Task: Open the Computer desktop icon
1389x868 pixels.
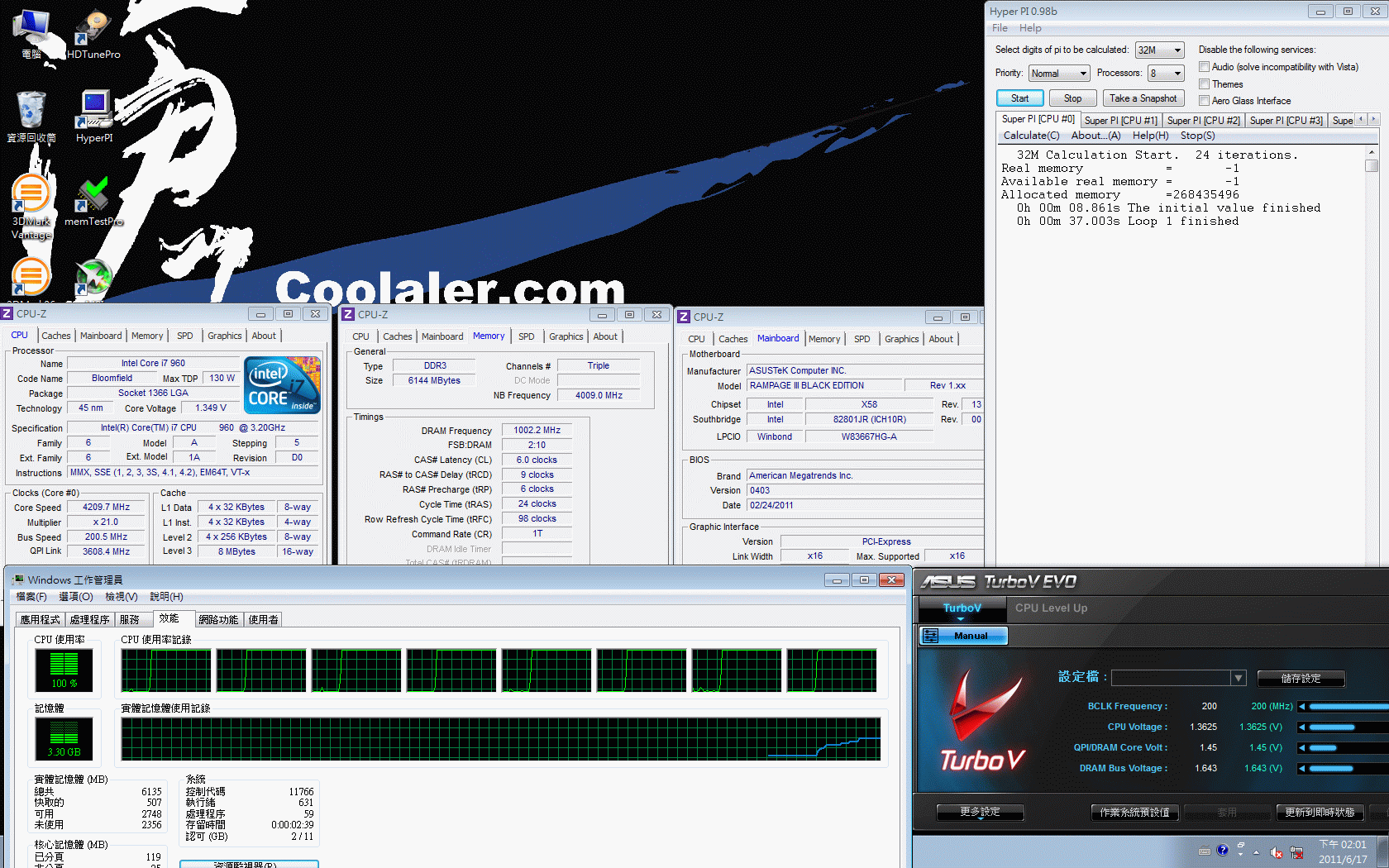Action: pyautogui.click(x=31, y=33)
